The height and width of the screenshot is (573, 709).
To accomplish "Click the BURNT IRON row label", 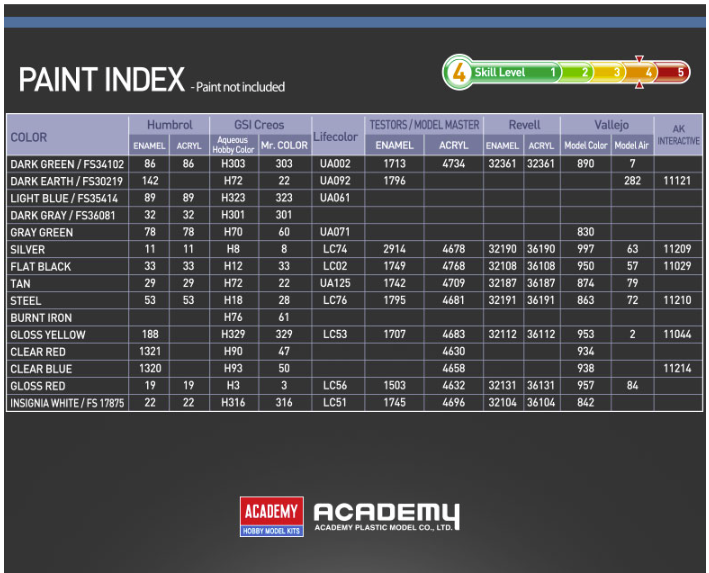I will point(41,318).
